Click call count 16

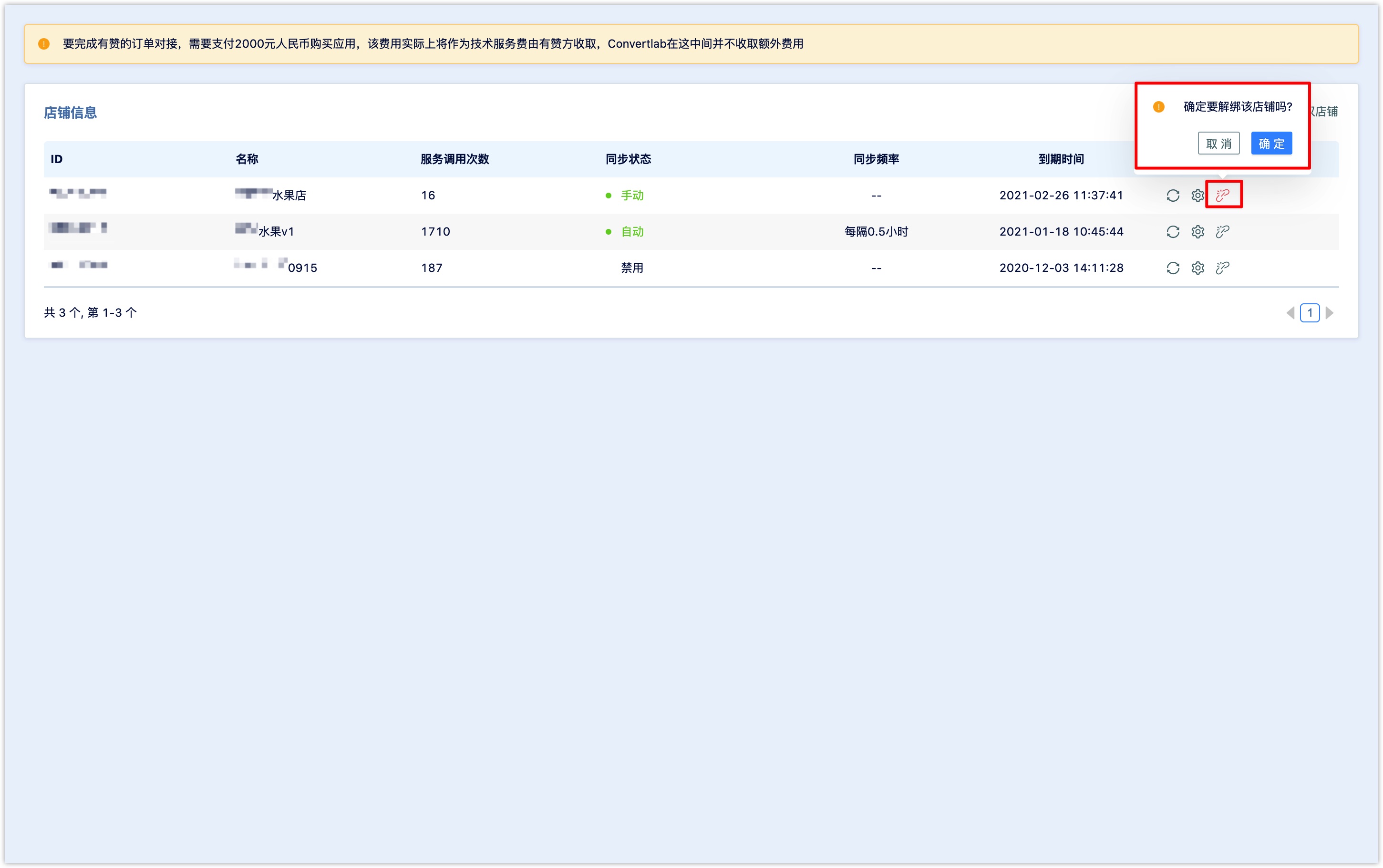[x=427, y=196]
